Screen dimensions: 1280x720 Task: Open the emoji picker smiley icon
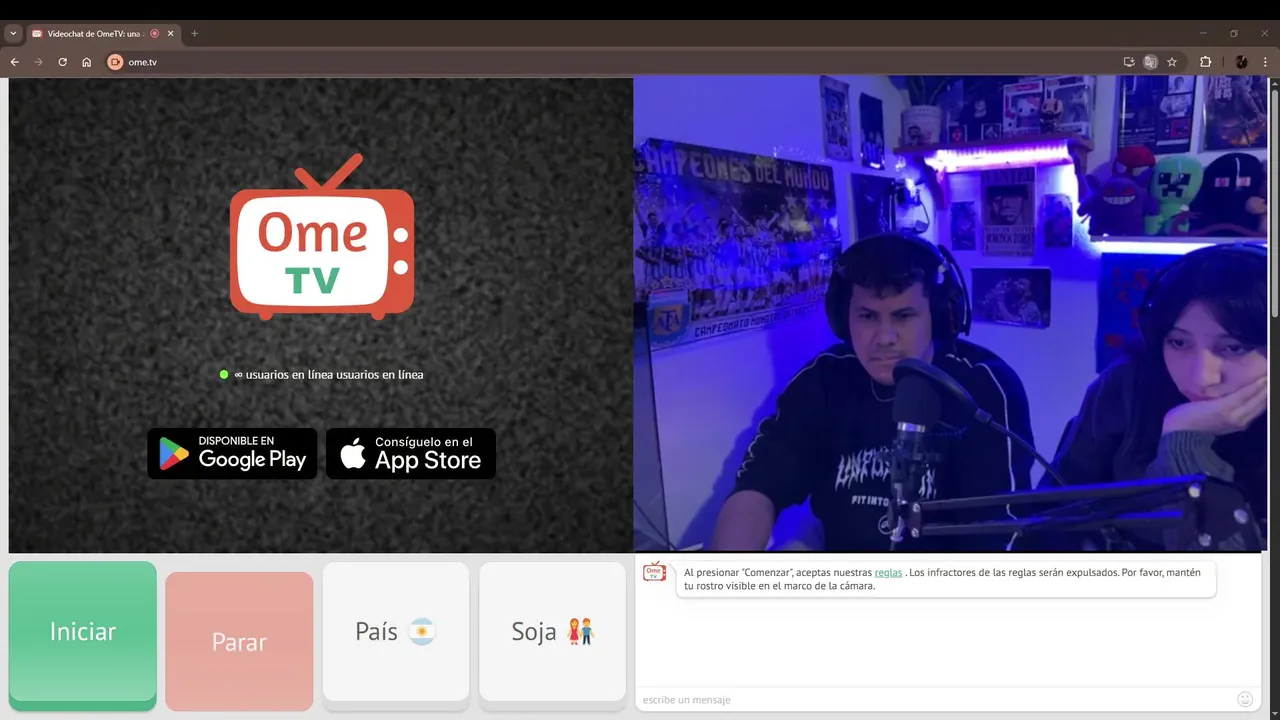(1245, 699)
